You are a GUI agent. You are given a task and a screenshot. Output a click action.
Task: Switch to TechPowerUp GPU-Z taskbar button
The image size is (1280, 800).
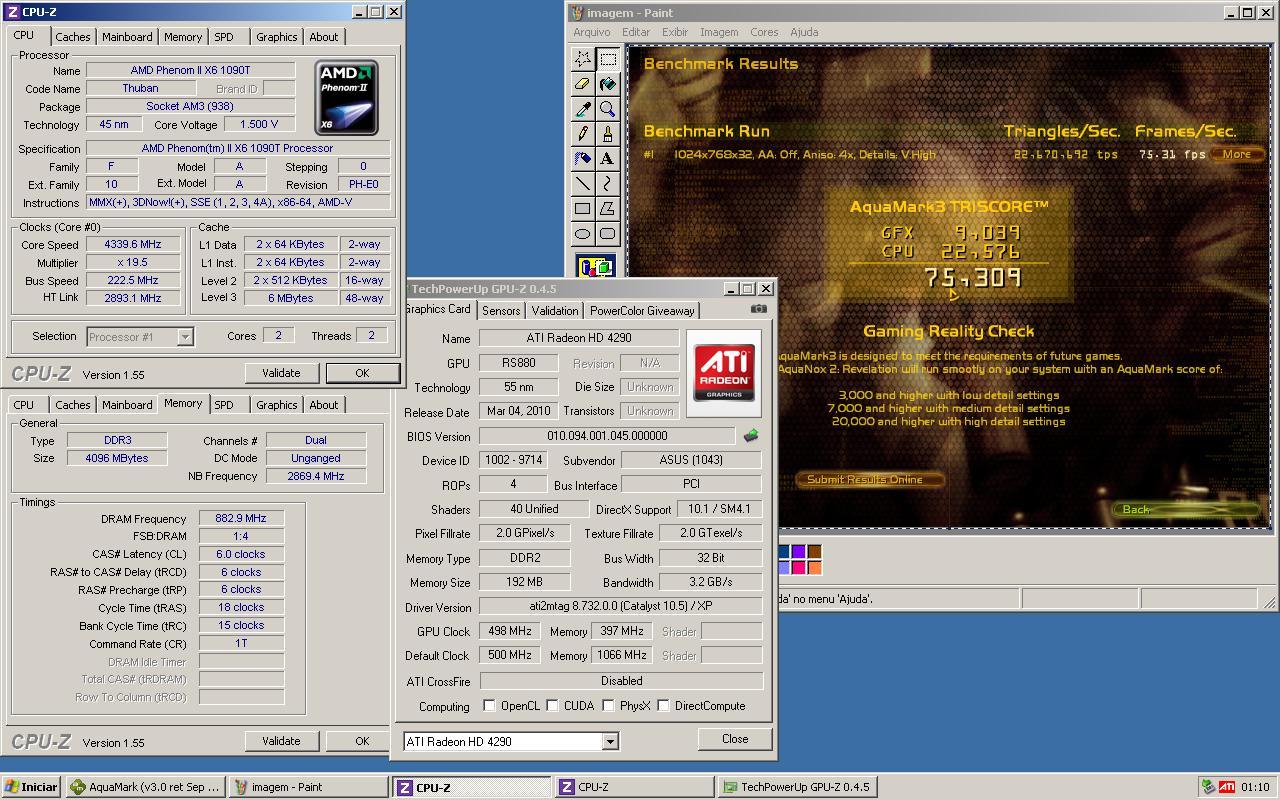pyautogui.click(x=797, y=787)
